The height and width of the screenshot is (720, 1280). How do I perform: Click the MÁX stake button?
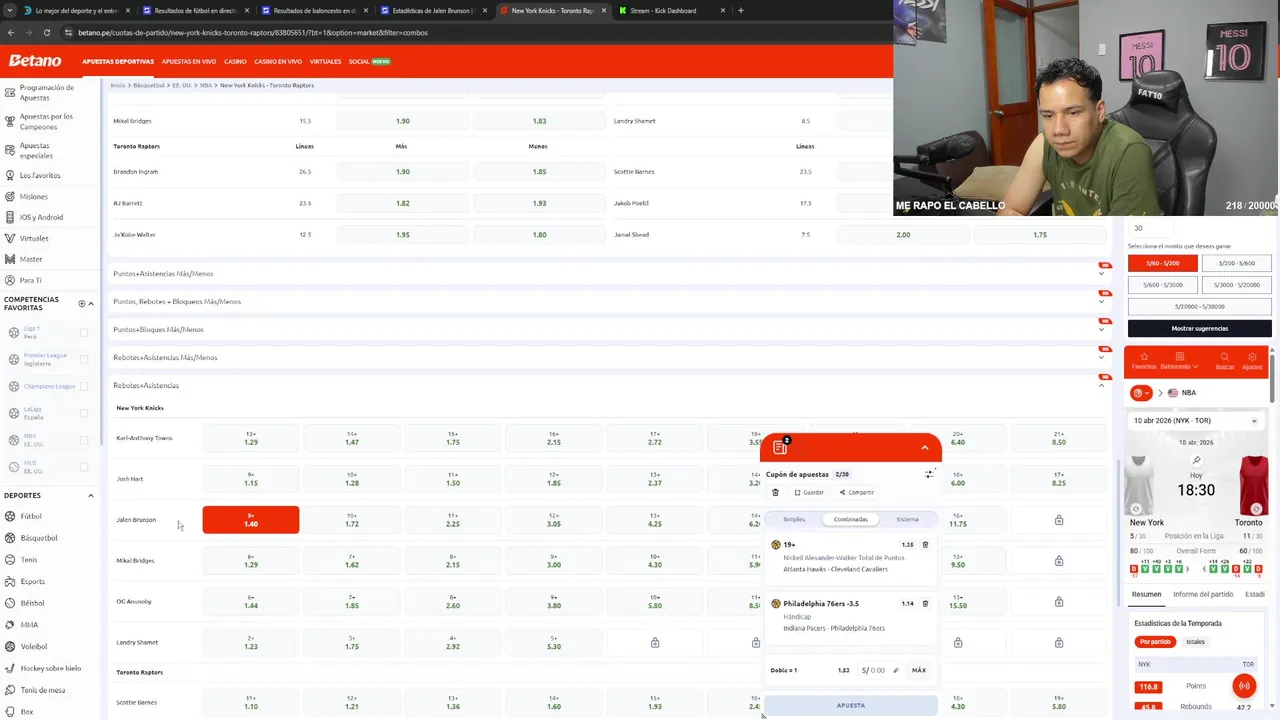919,670
